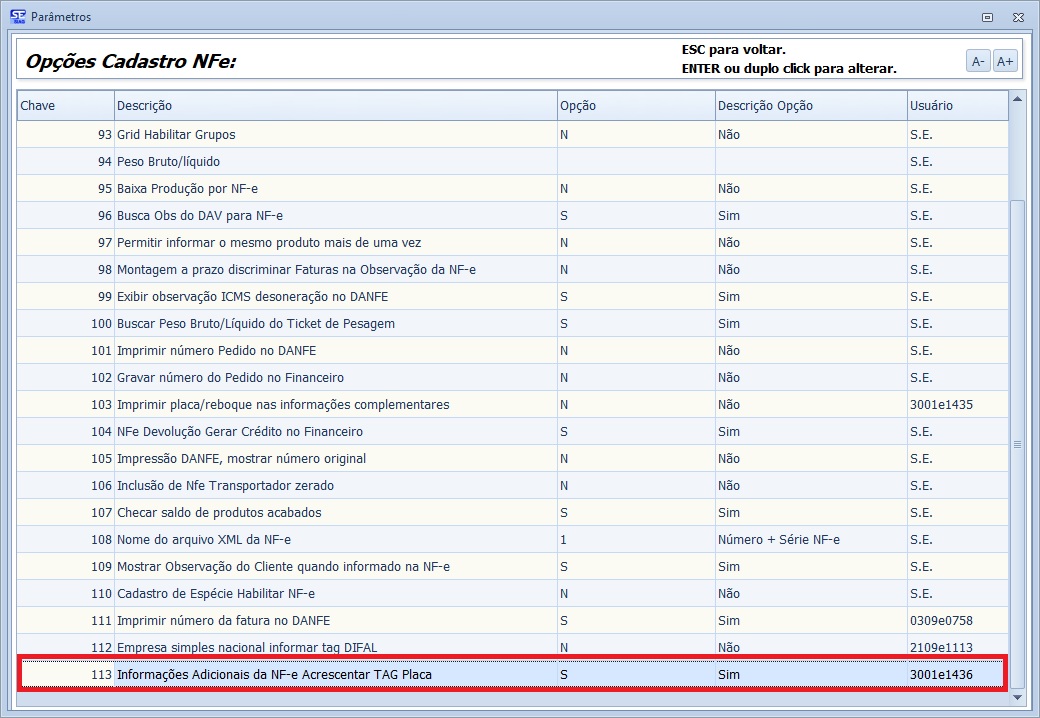Screen dimensions: 1040x718
Task: Sort by the Descrição column header
Action: tap(335, 106)
